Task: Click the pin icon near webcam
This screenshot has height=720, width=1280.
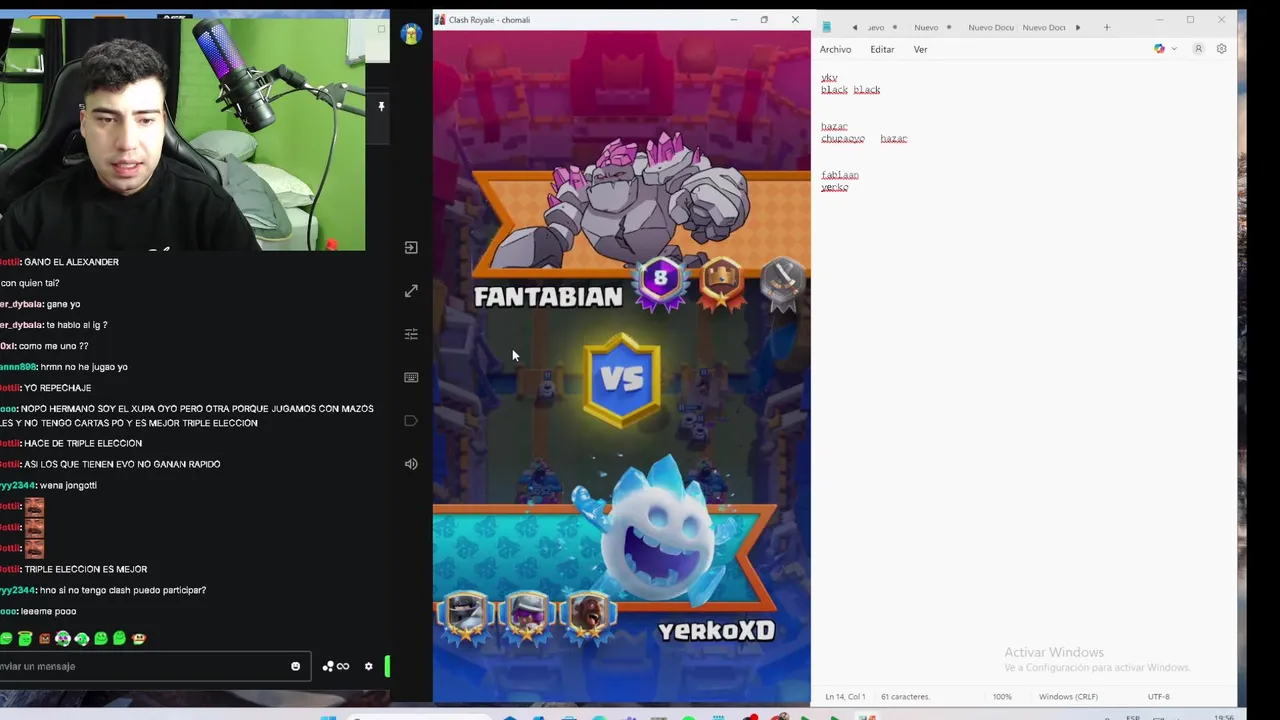Action: click(381, 106)
